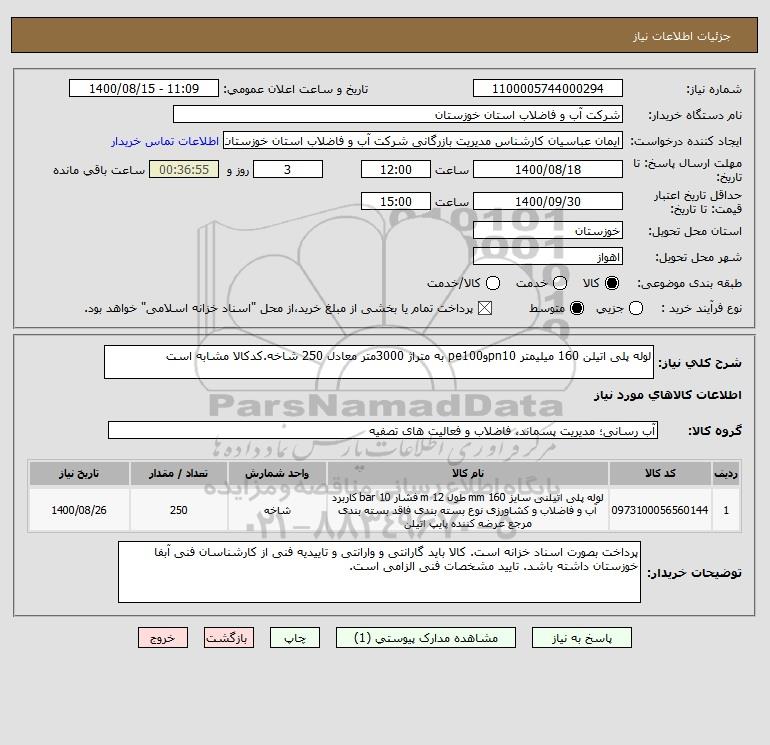The image size is (770, 745).
Task: Click the deadline time field 12:00
Action: [396, 169]
